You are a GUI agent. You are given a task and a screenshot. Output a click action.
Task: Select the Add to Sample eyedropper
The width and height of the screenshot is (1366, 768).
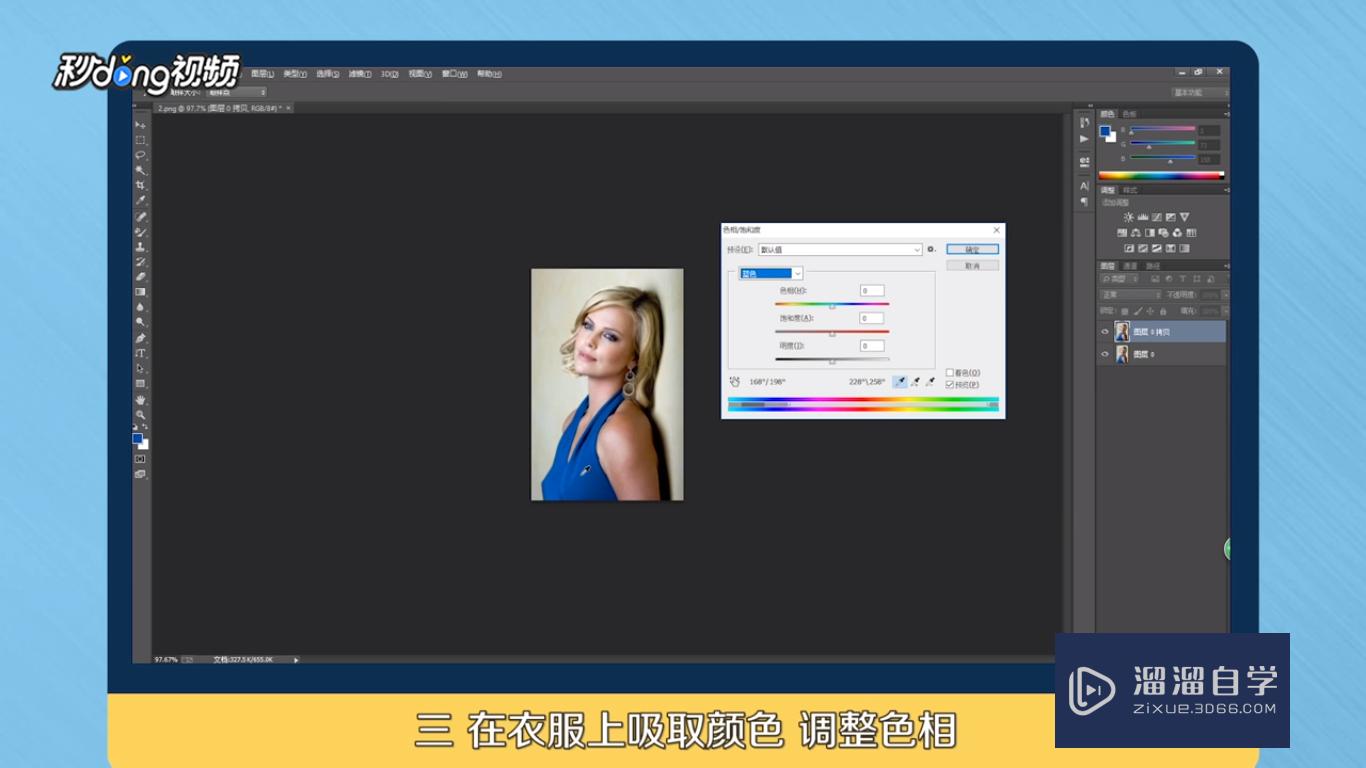(x=914, y=382)
